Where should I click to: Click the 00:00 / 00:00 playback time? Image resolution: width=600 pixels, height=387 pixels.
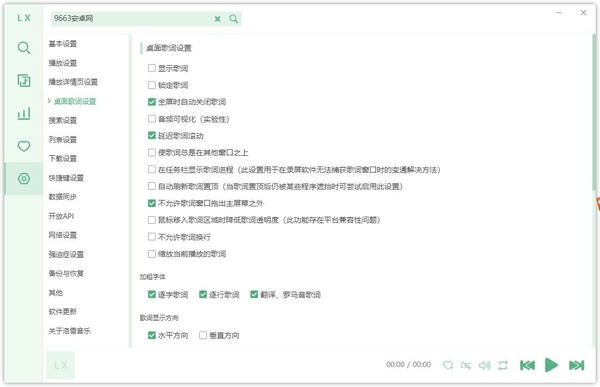coord(408,364)
